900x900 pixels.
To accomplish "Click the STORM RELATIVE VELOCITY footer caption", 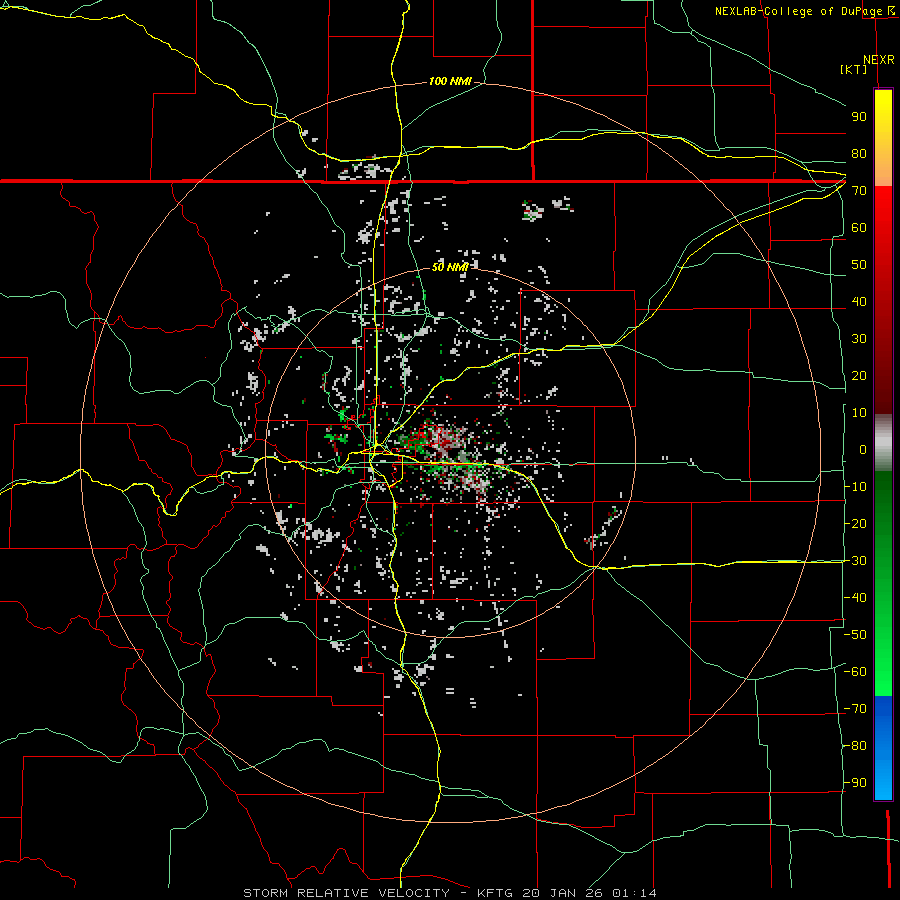I will [x=450, y=893].
